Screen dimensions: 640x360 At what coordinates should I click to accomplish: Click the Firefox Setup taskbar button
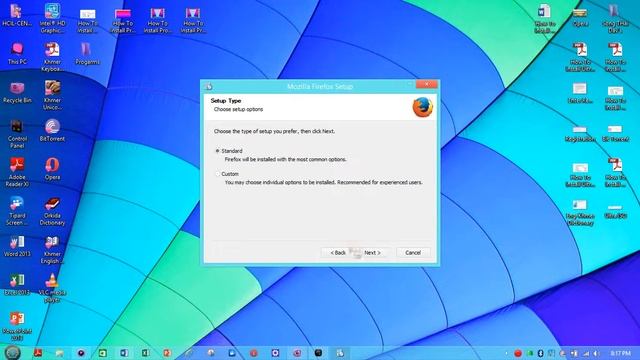pos(340,353)
